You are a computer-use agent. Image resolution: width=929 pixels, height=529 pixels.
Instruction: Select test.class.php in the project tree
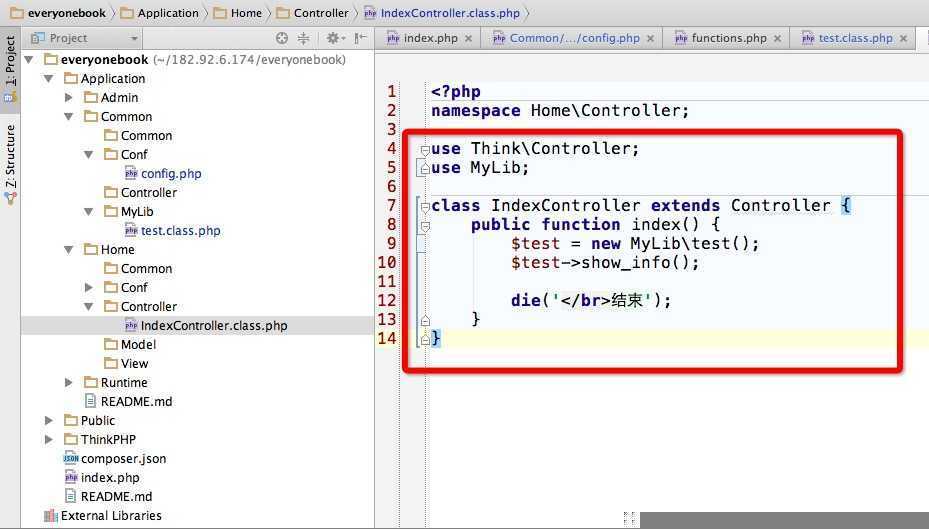tap(173, 230)
